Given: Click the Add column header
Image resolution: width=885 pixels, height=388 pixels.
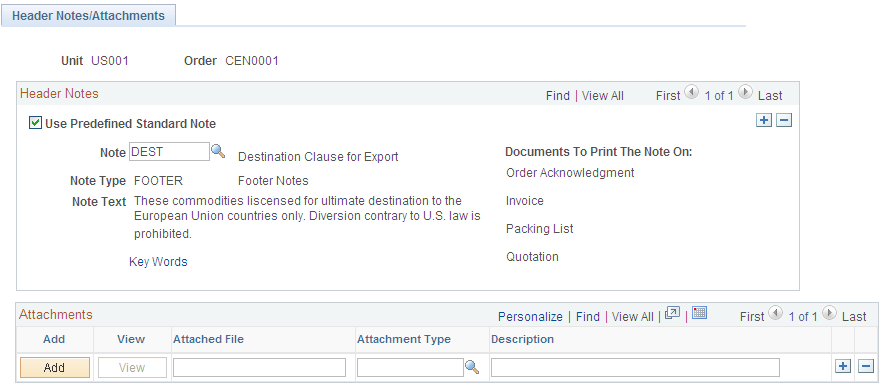Looking at the screenshot, I should (54, 339).
